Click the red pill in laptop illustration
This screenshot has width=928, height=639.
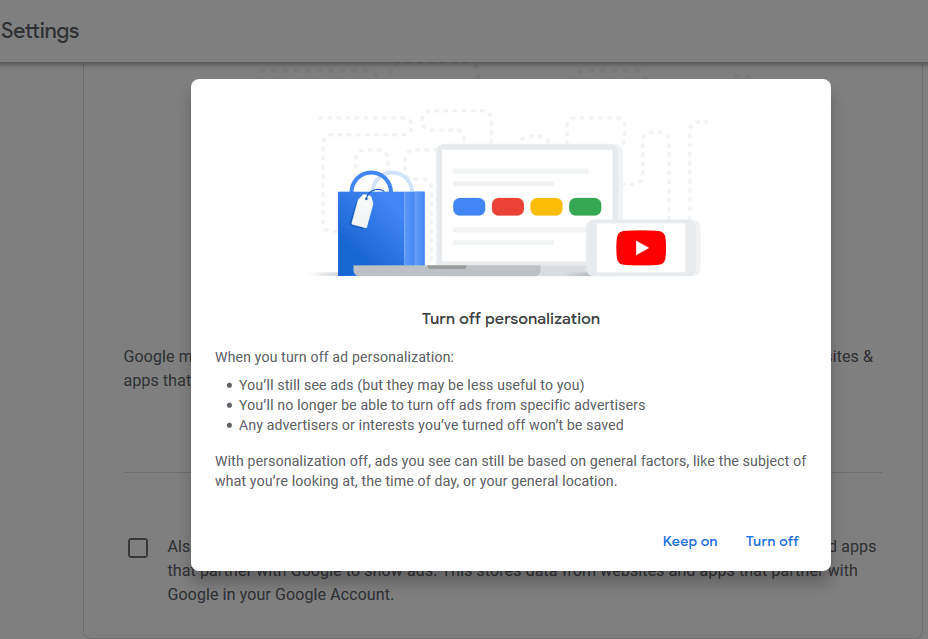[x=508, y=207]
